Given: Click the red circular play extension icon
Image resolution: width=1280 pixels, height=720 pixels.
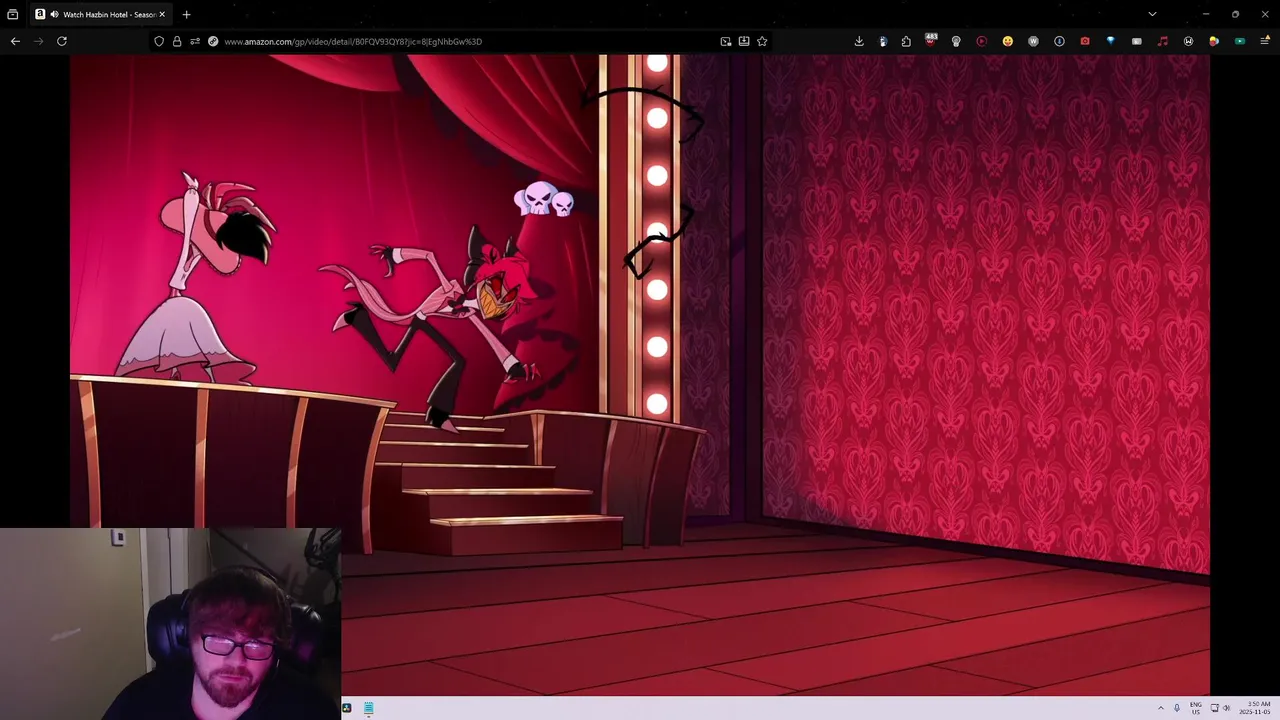Looking at the screenshot, I should click(x=981, y=41).
